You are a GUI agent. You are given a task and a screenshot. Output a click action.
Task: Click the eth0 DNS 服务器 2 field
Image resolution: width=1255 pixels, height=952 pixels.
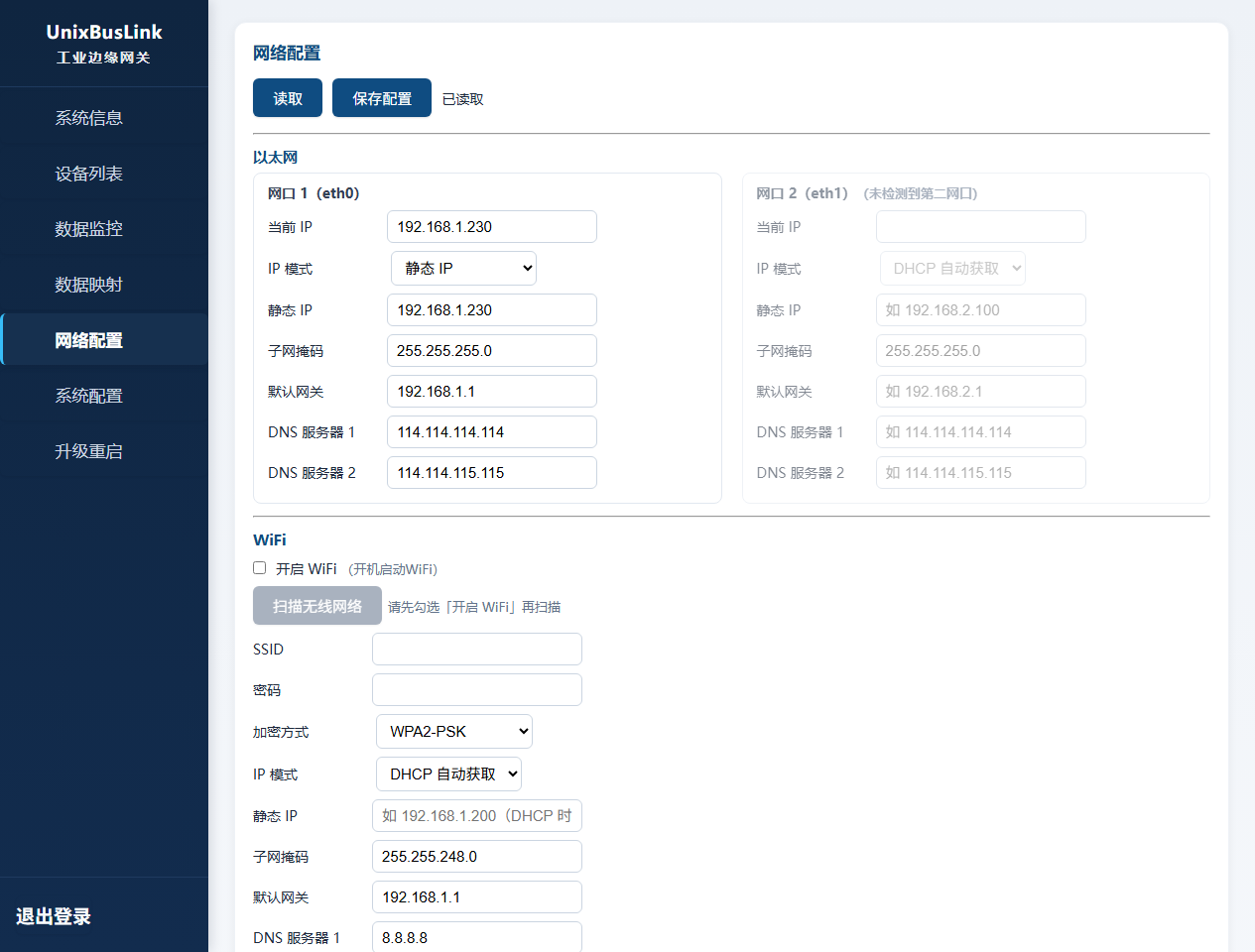tap(492, 473)
